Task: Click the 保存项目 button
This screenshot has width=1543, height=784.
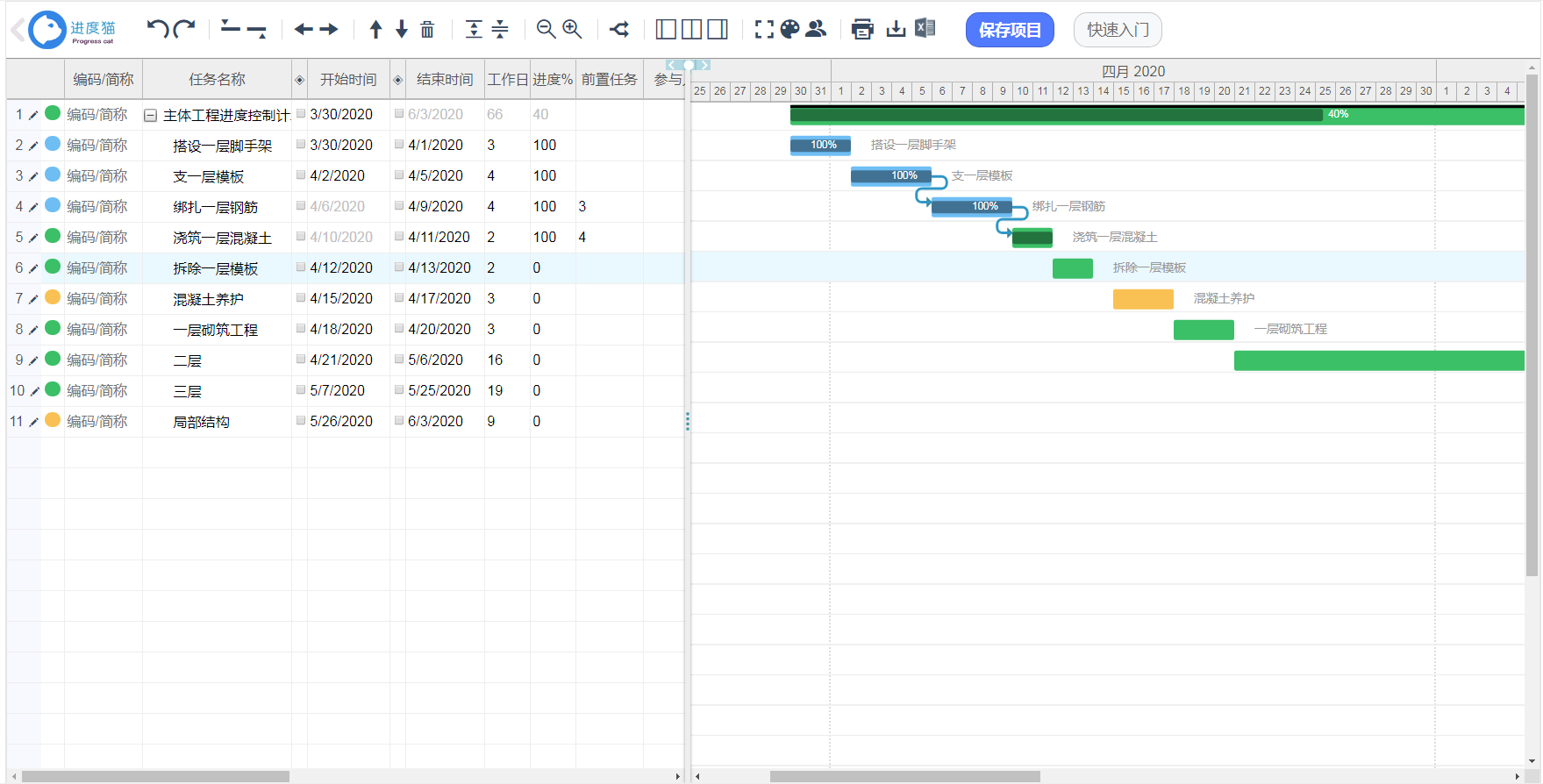Action: coord(1010,30)
